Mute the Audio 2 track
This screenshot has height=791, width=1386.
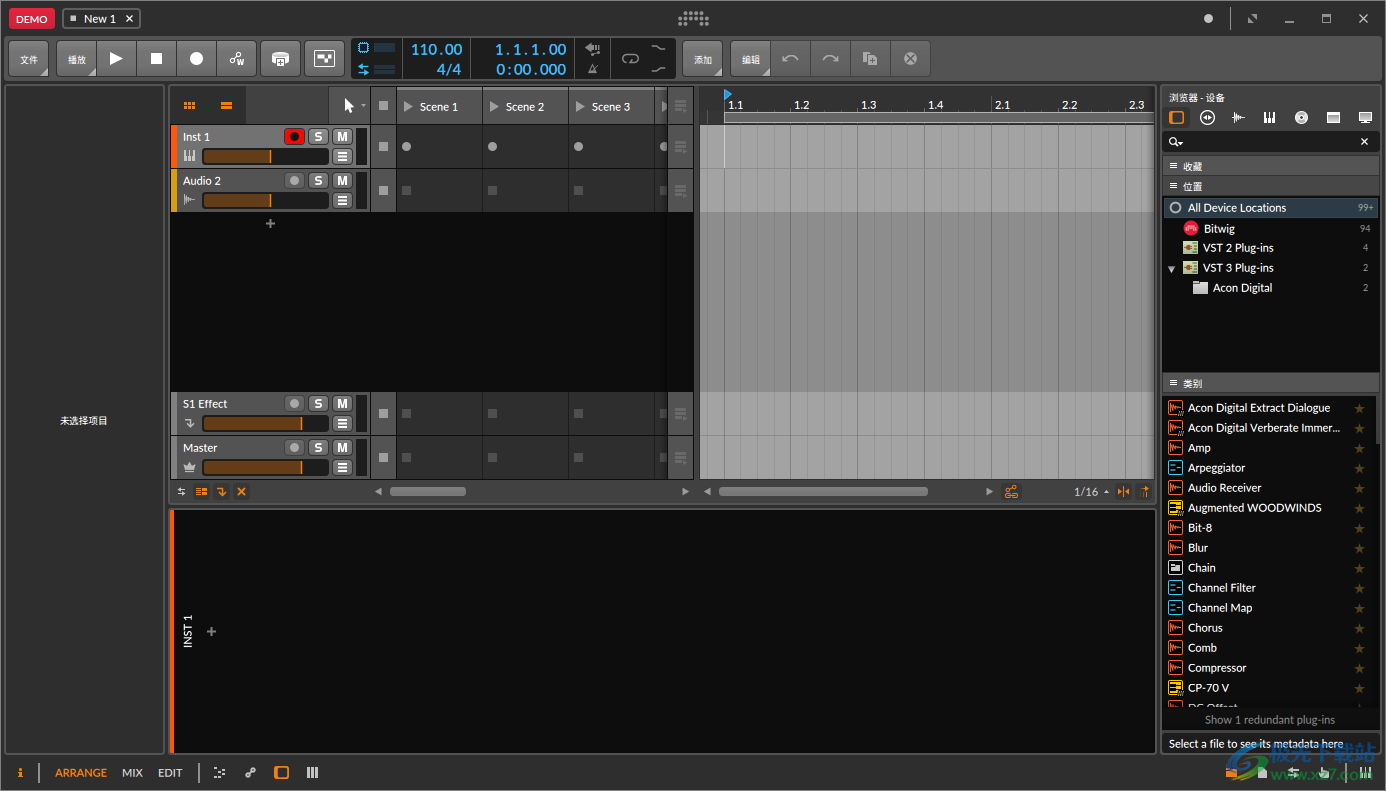[x=343, y=180]
